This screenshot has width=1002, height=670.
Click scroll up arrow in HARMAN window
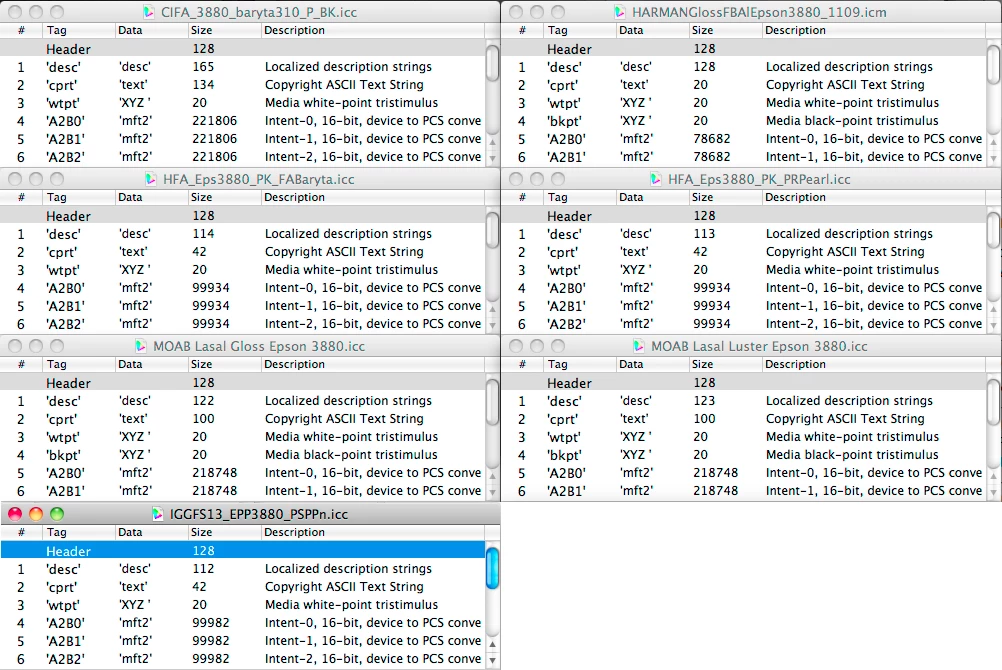coord(994,141)
